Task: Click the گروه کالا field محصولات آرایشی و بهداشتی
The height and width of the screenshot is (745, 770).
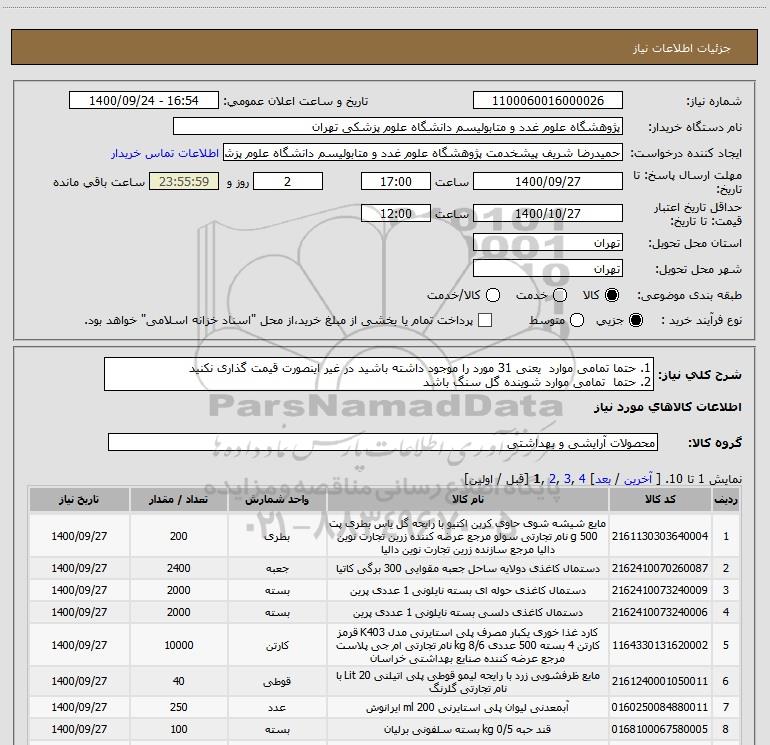Action: (383, 442)
